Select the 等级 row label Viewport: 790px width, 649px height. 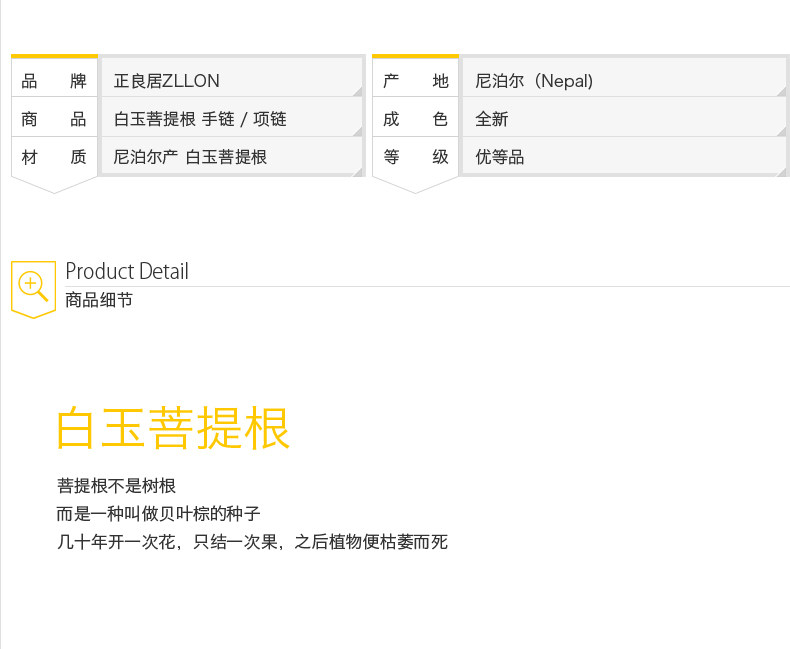click(415, 157)
